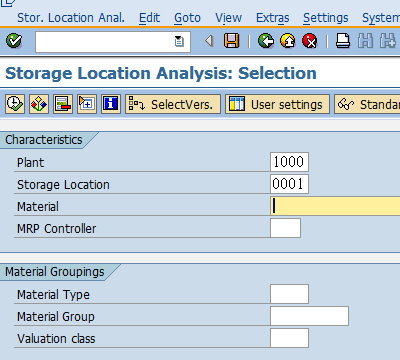Click the Execute clock icon
400x360 pixels.
click(15, 104)
